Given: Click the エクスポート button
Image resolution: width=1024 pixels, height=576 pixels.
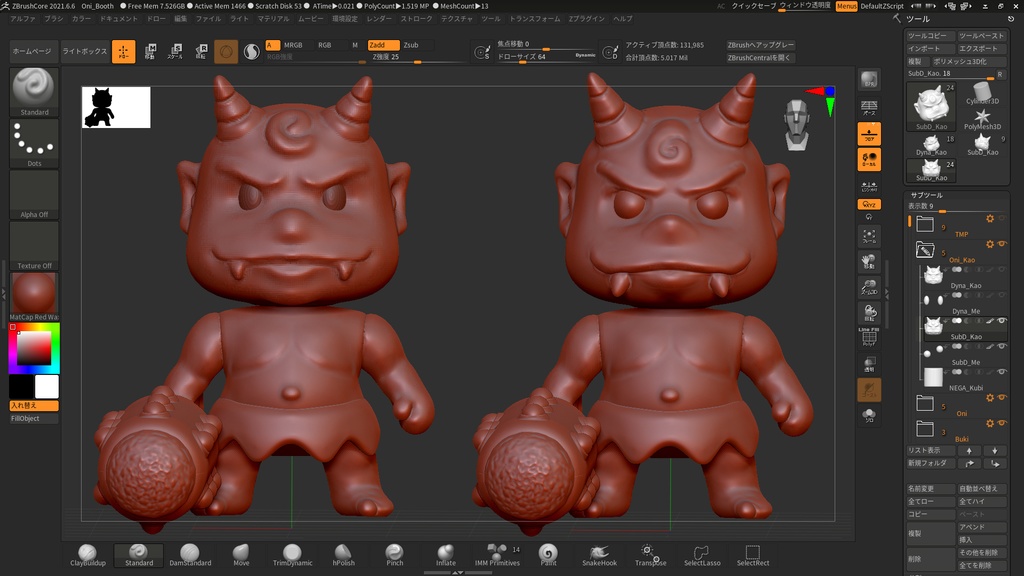Looking at the screenshot, I should click(x=982, y=49).
